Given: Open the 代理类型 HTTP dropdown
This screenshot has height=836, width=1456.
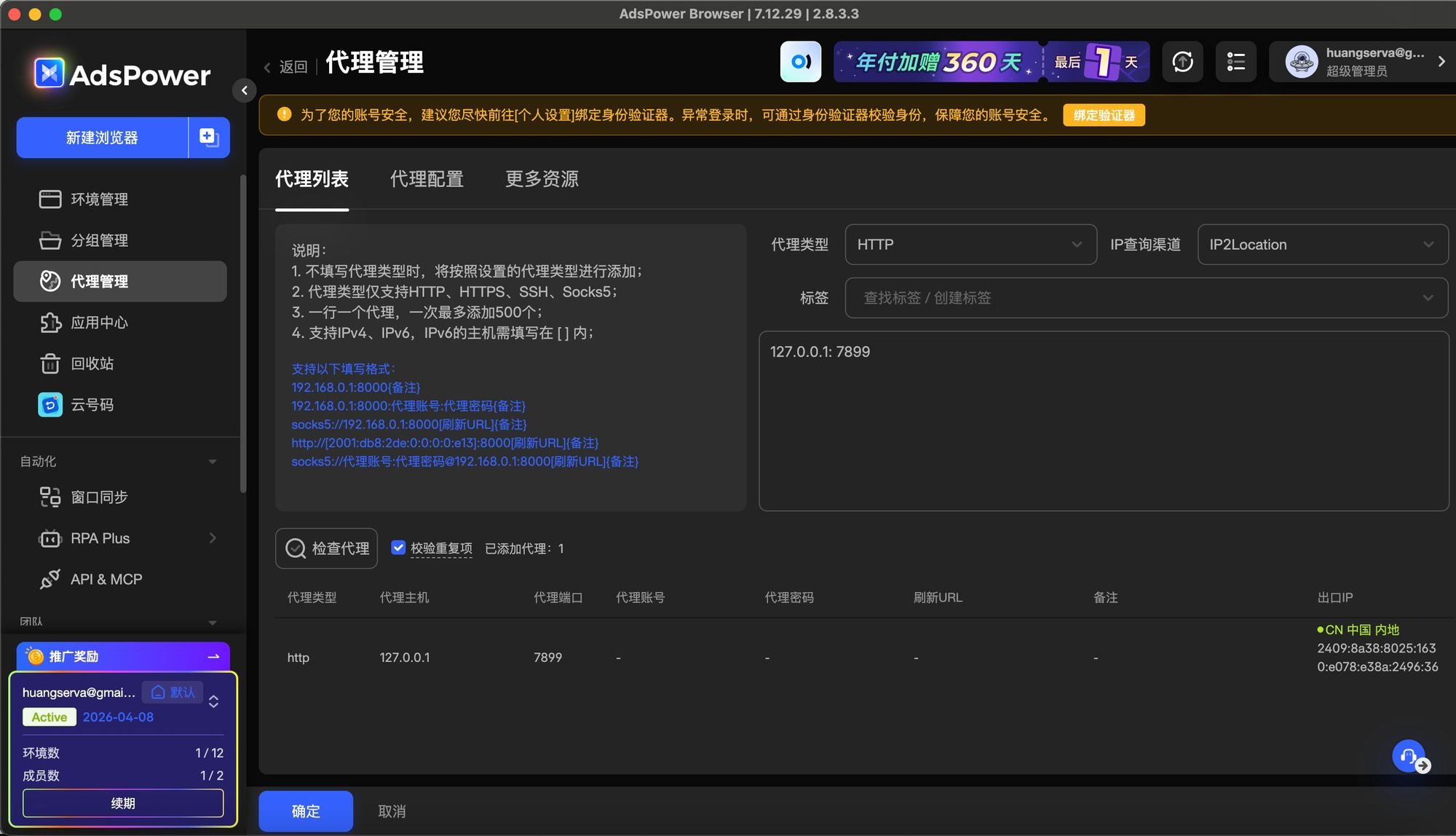Looking at the screenshot, I should (x=970, y=245).
